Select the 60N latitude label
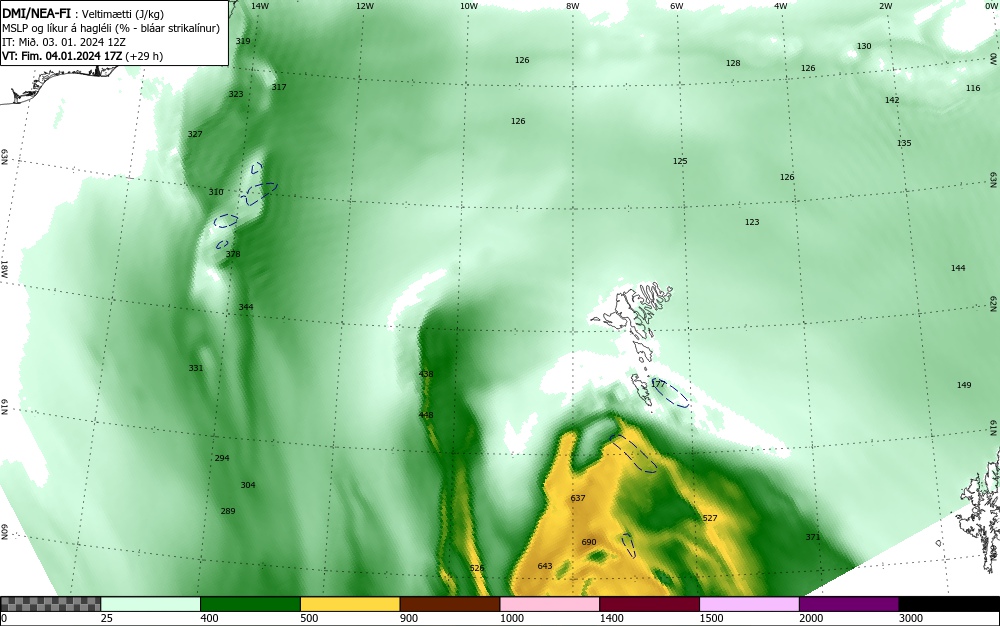The image size is (1000, 626). point(4,532)
